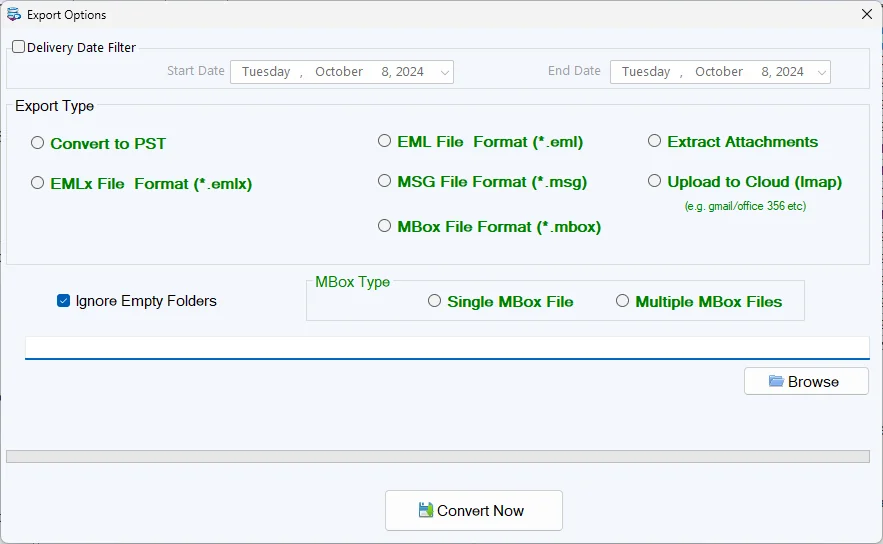The height and width of the screenshot is (544, 883).
Task: Close the Export Options dialog
Action: [x=866, y=14]
